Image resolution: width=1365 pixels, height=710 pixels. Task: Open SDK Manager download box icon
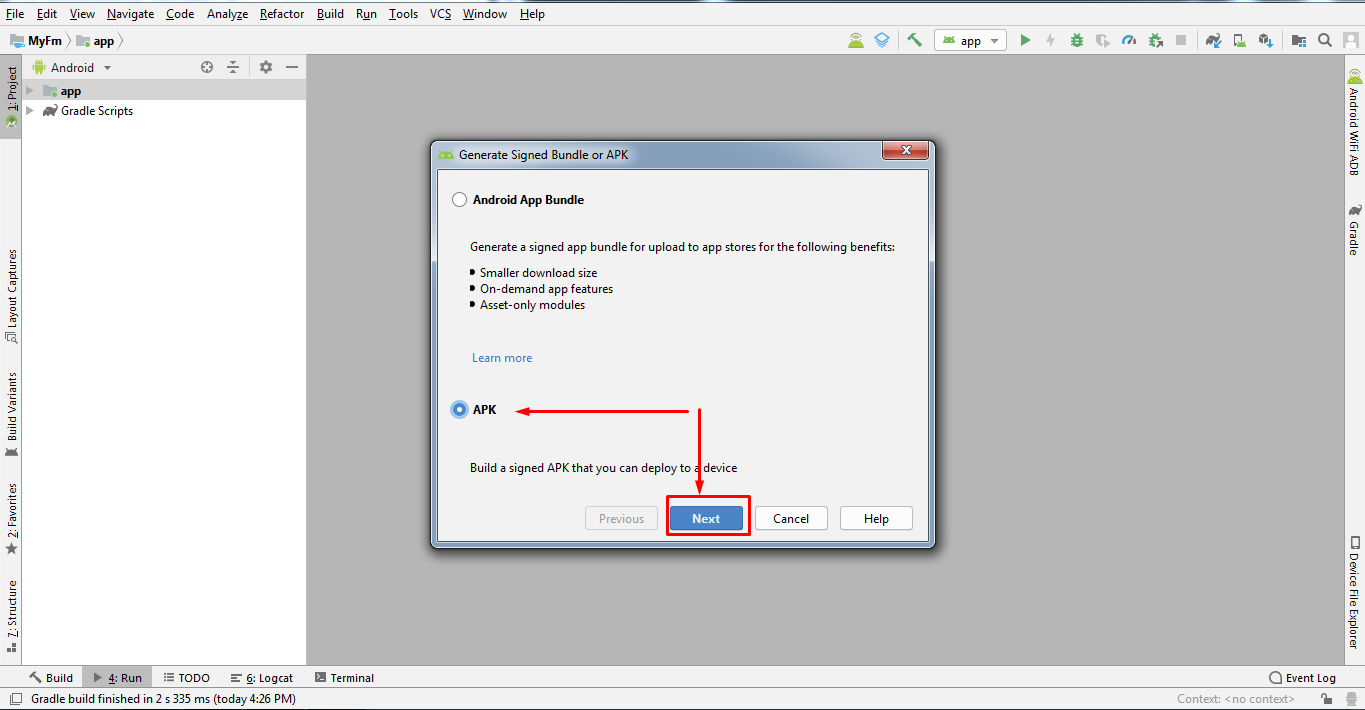pos(1265,41)
